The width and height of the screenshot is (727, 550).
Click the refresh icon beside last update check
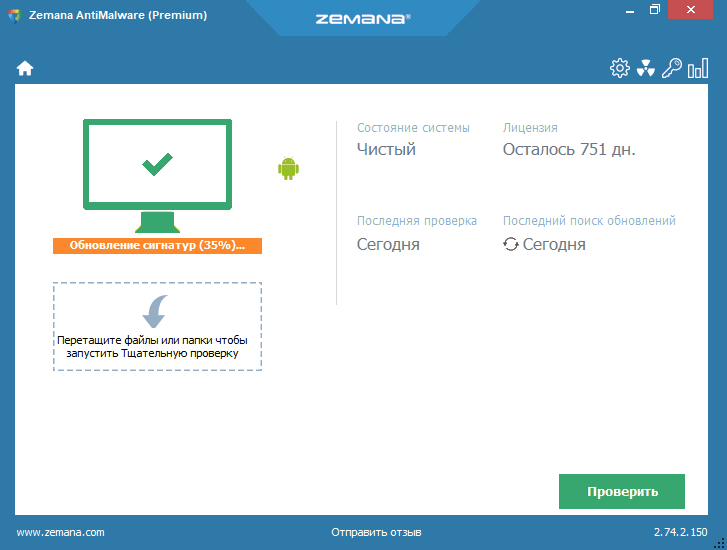(x=510, y=244)
